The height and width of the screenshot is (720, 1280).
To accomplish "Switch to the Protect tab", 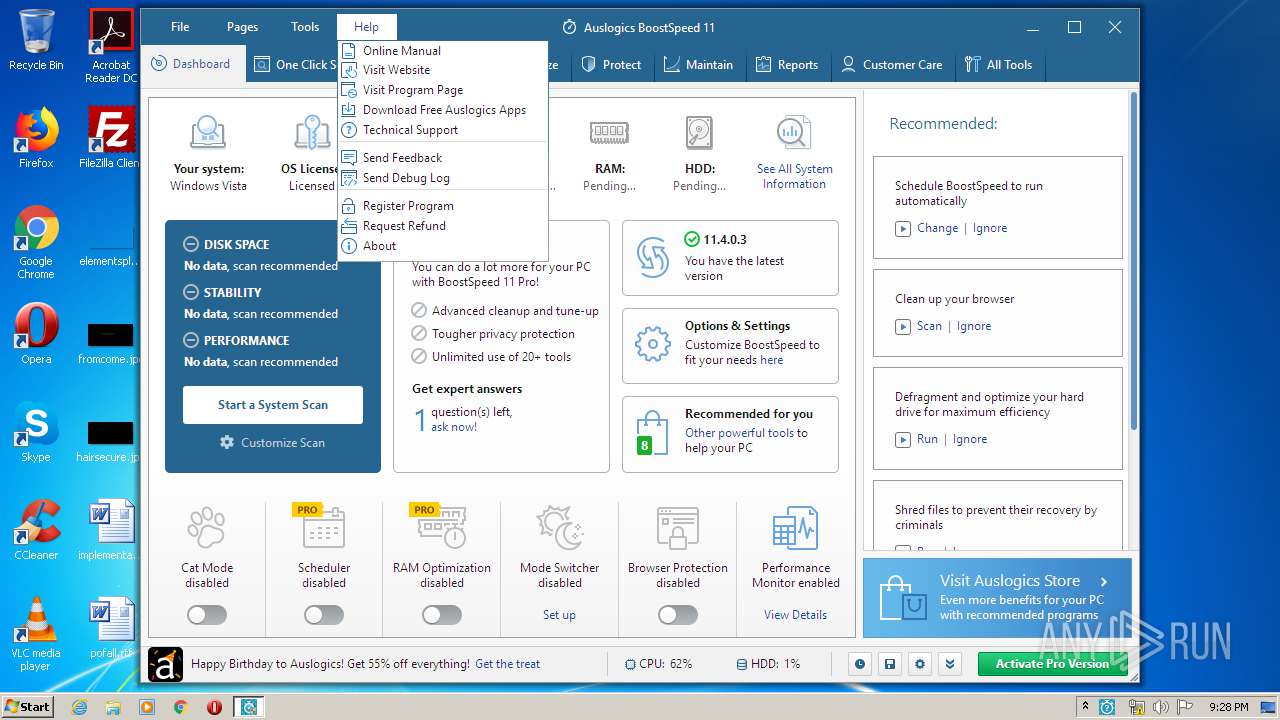I will pyautogui.click(x=610, y=64).
